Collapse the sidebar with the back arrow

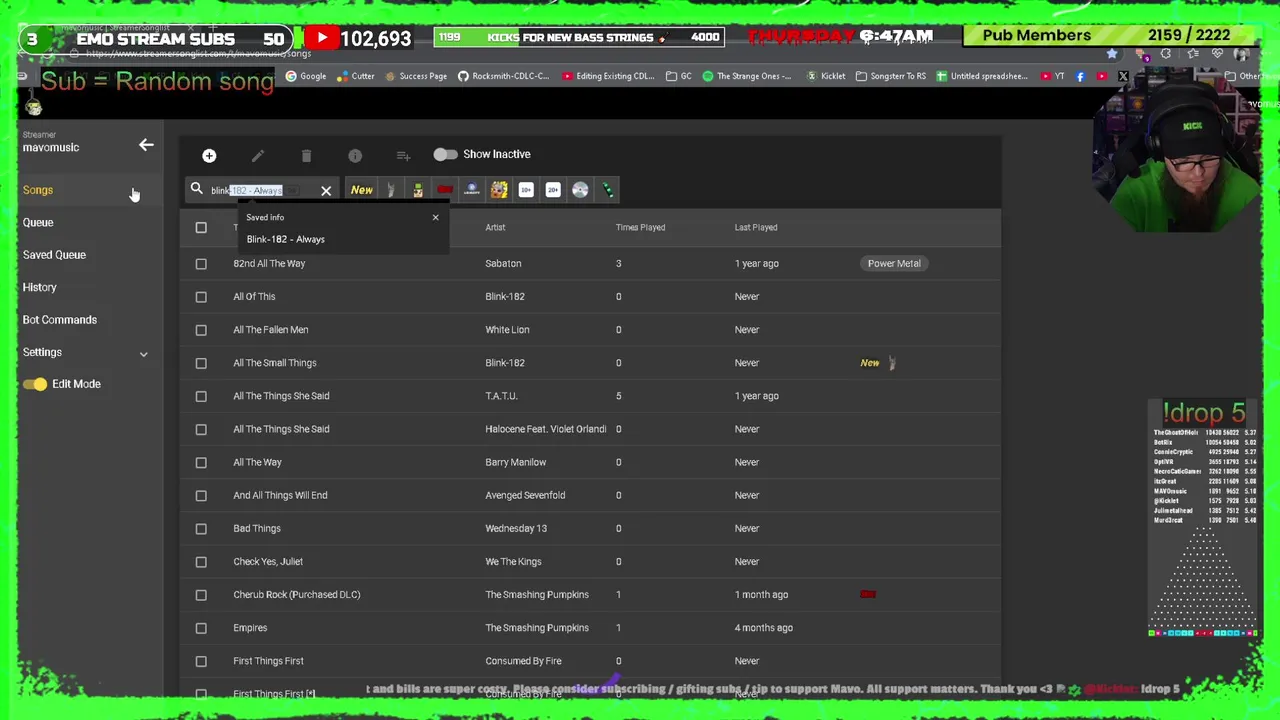(146, 145)
